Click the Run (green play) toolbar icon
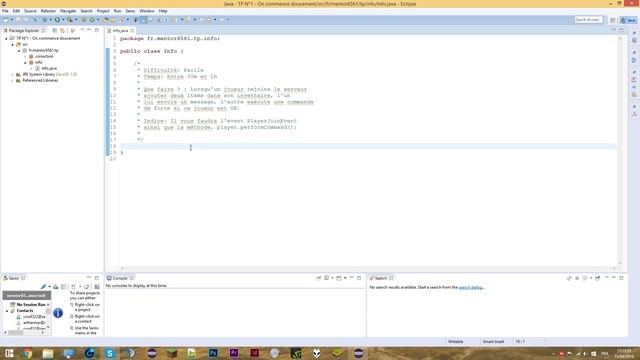The image size is (640, 360). (57, 20)
